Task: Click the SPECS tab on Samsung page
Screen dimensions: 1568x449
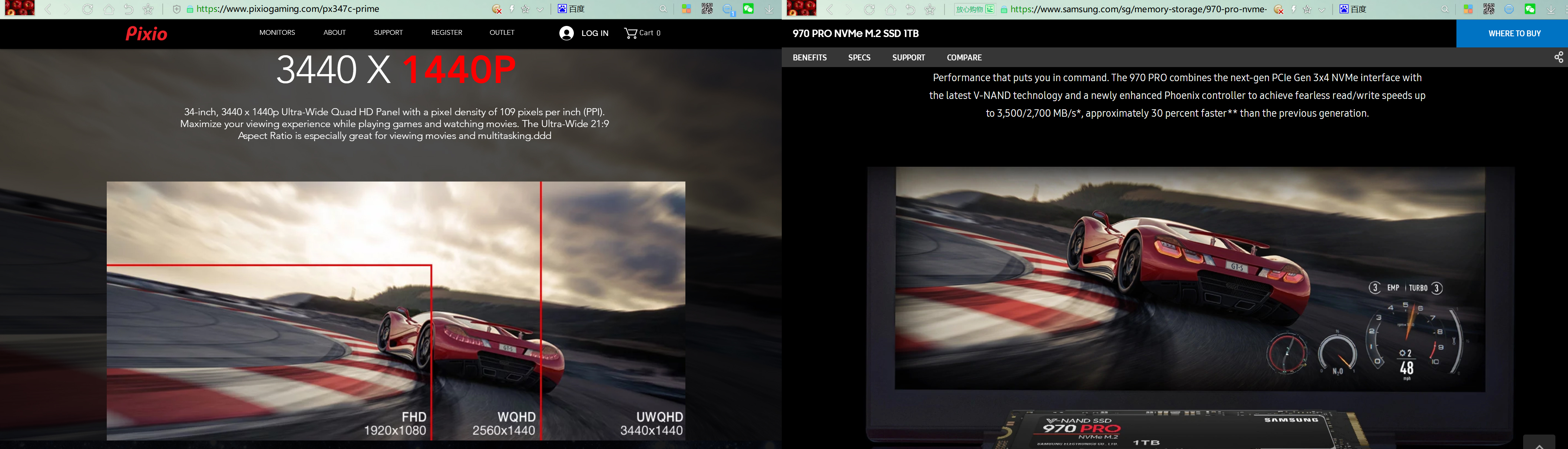Action: [858, 57]
